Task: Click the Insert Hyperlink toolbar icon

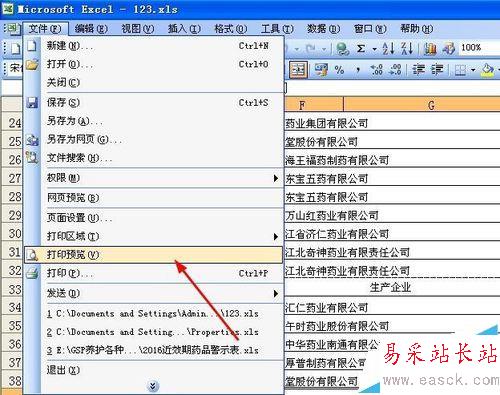Action: (342, 49)
